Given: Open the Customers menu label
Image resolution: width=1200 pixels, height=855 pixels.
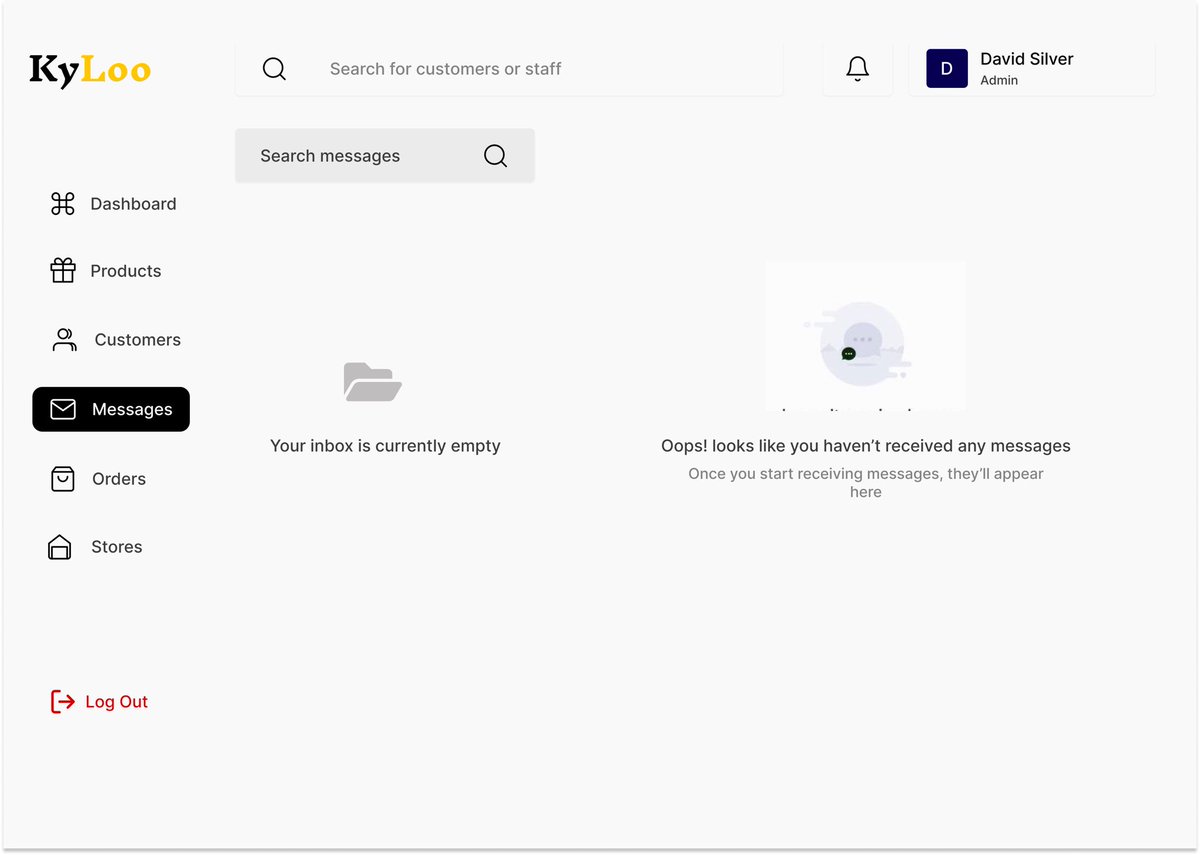Looking at the screenshot, I should pos(138,340).
